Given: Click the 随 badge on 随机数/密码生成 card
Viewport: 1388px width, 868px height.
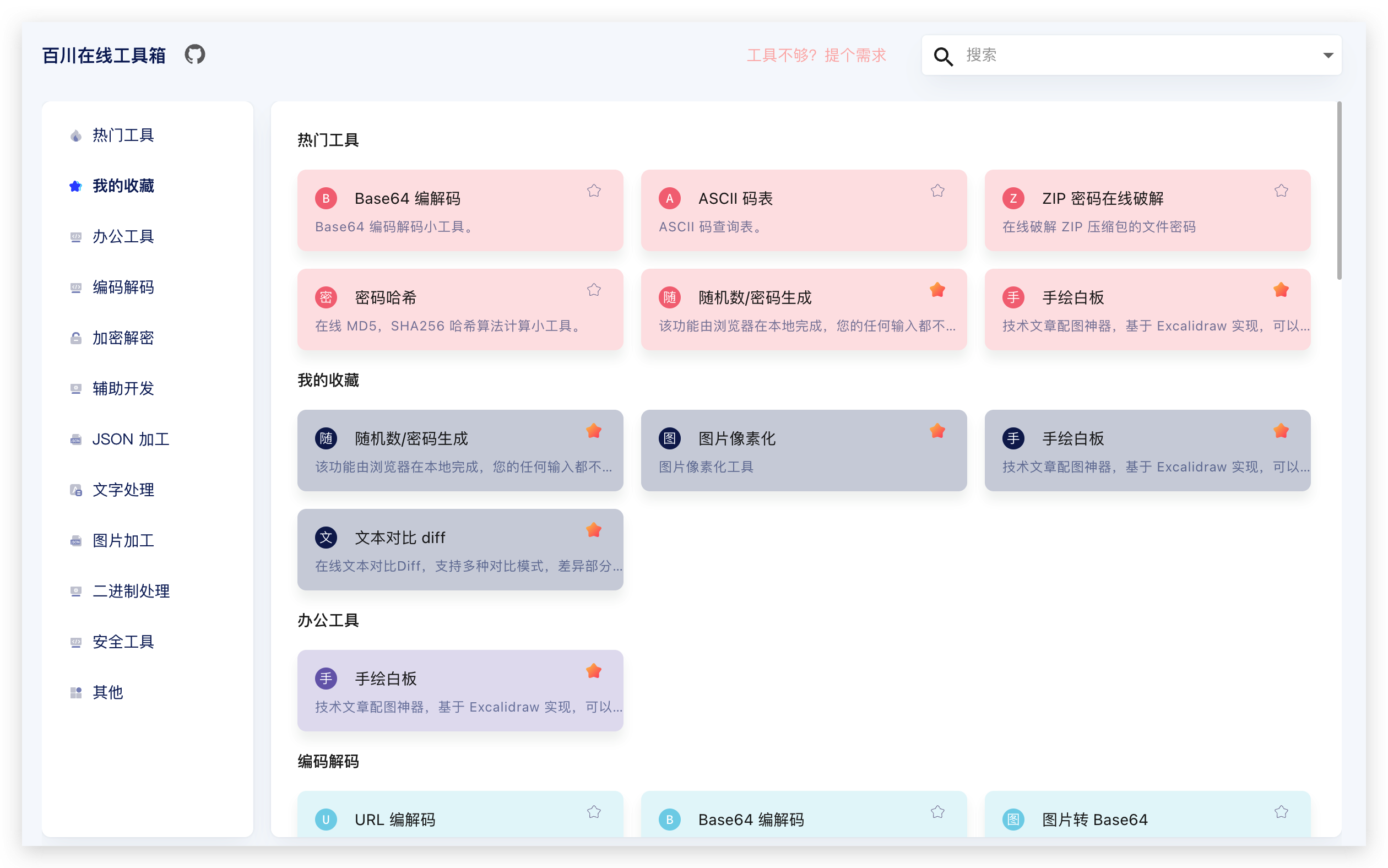Looking at the screenshot, I should tap(669, 297).
